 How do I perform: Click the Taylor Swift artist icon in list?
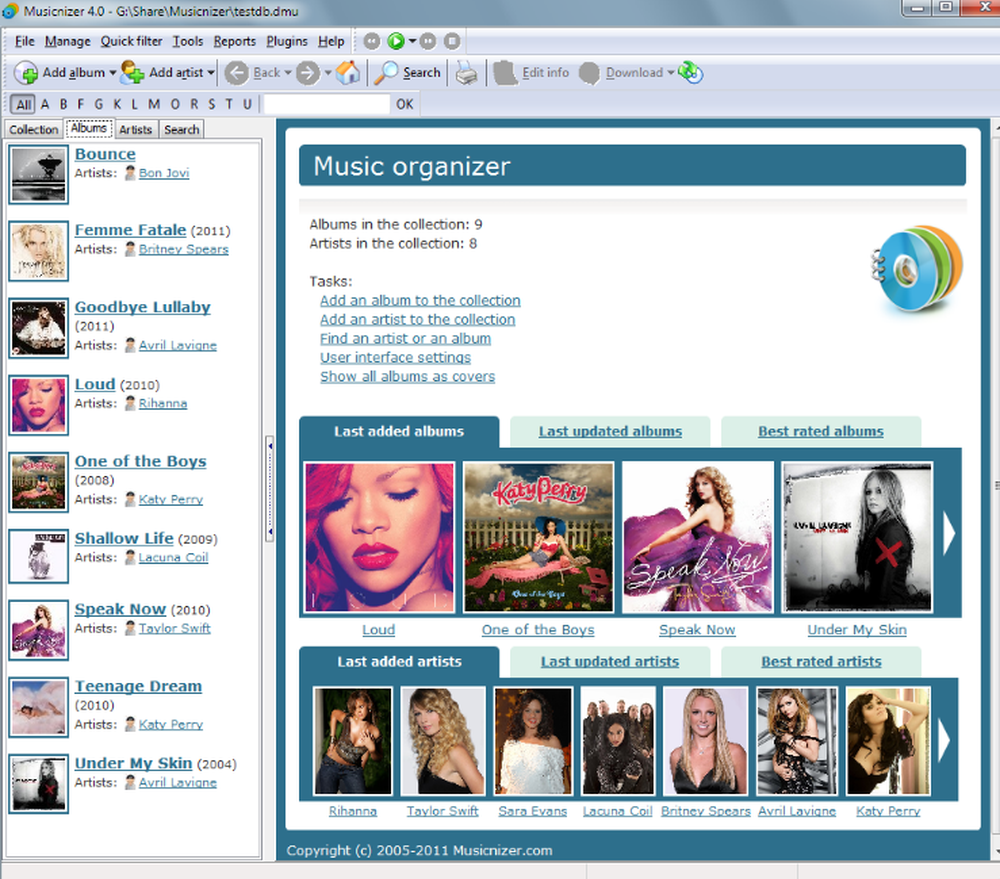click(130, 628)
